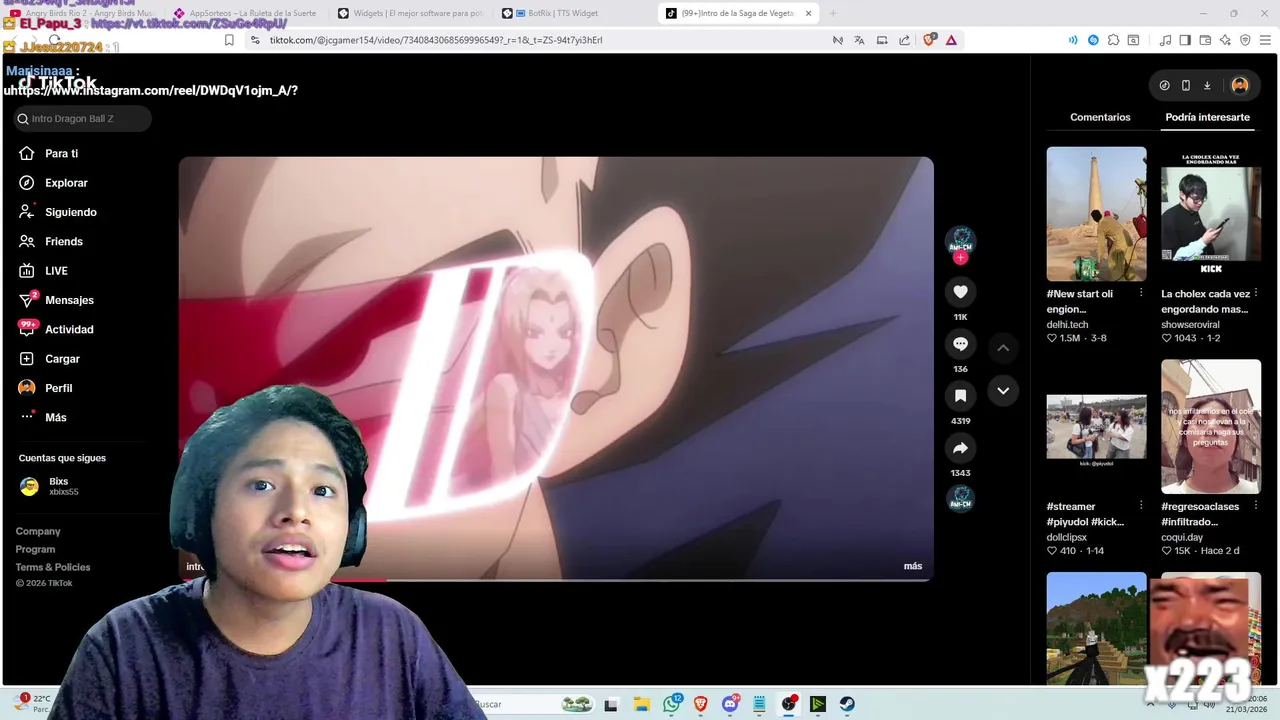
Task: Open a new browser tab with plus
Action: tap(833, 13)
